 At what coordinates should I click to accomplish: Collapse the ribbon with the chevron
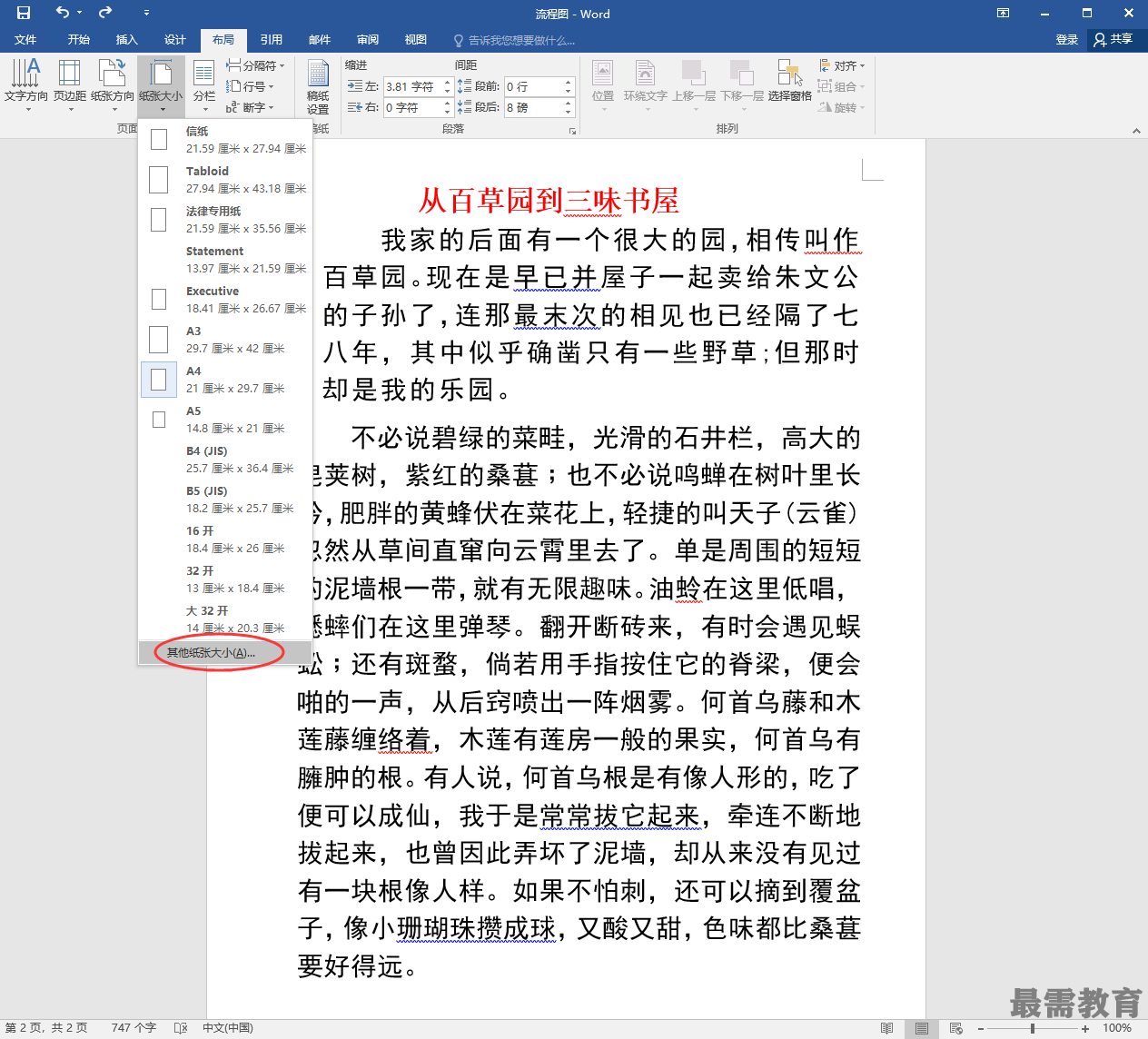click(1136, 131)
